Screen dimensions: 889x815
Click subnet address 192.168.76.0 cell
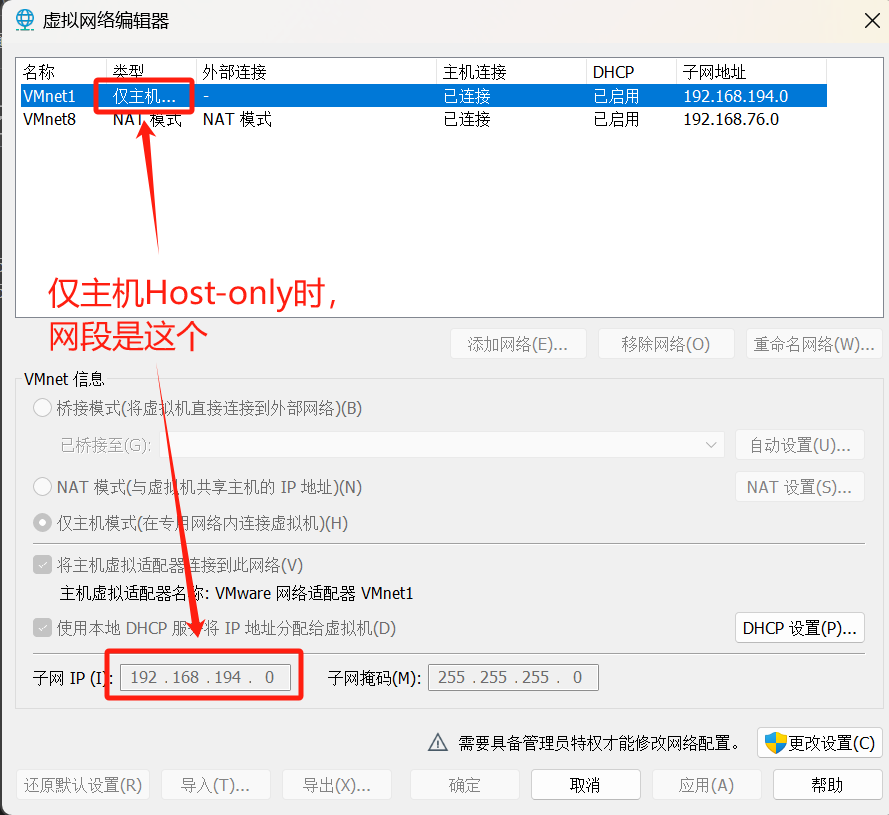point(731,119)
